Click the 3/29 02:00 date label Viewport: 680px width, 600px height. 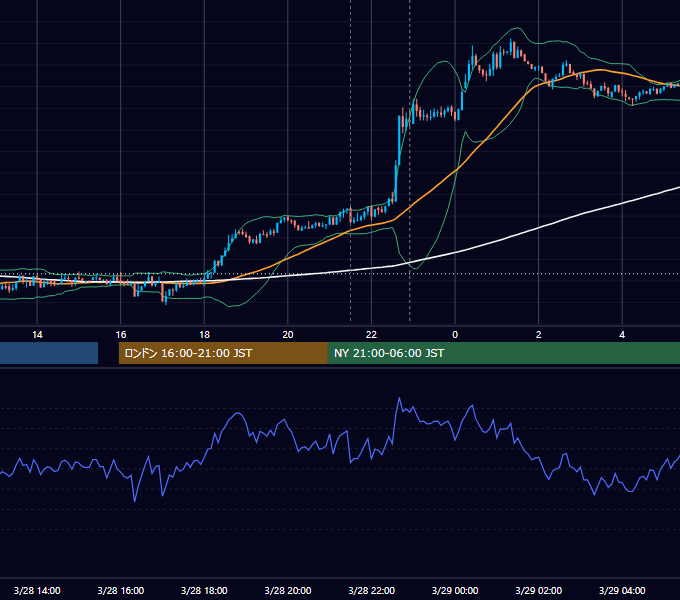[x=539, y=590]
